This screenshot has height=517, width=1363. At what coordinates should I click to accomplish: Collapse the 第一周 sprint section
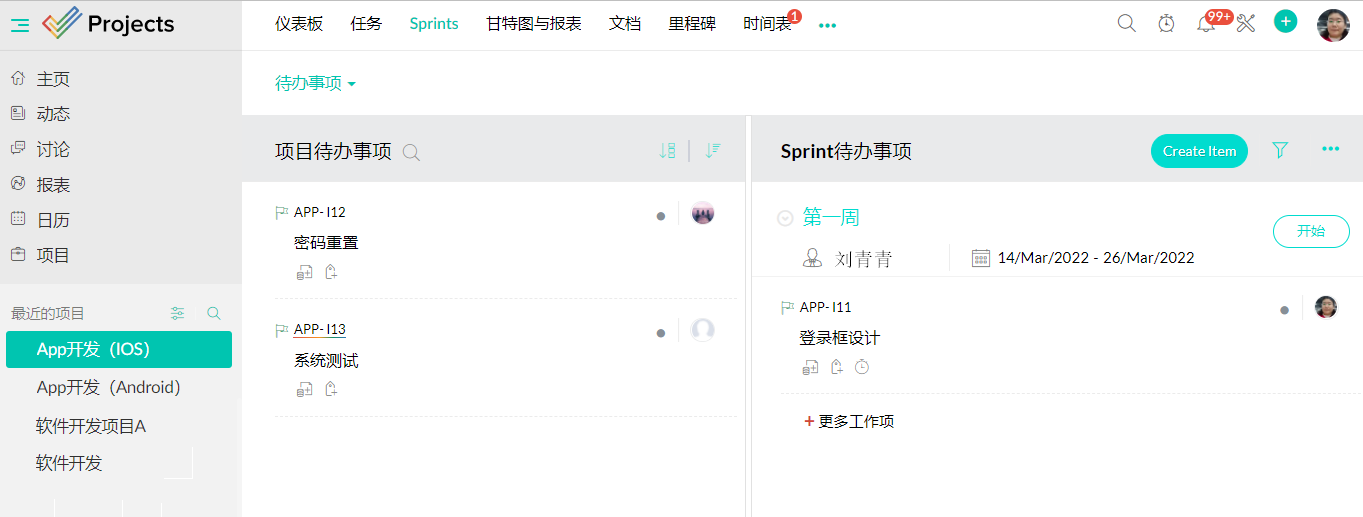(x=785, y=218)
